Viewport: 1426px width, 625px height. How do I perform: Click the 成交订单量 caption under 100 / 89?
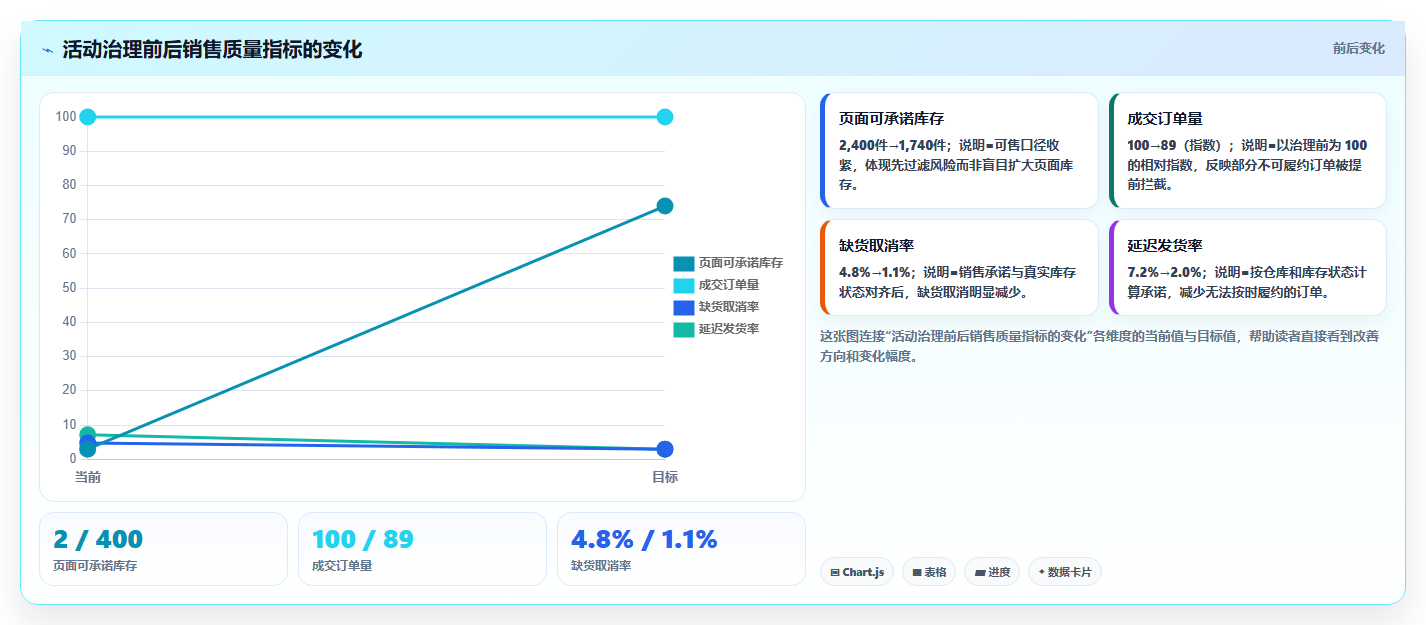point(342,566)
